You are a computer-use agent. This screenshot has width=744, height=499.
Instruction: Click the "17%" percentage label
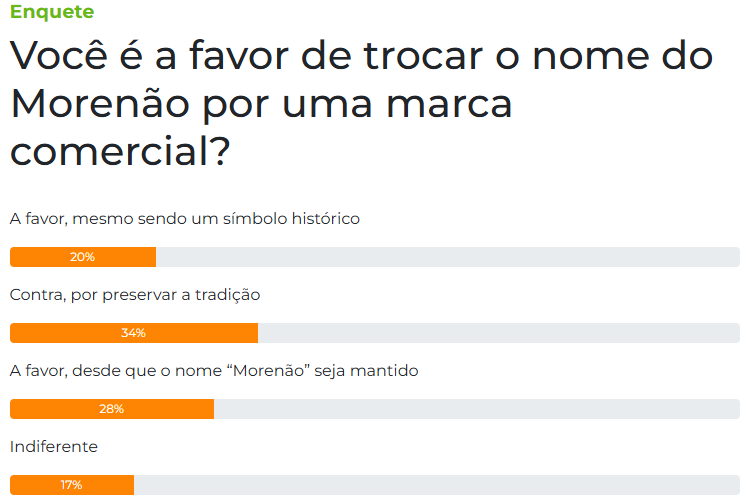coord(71,485)
